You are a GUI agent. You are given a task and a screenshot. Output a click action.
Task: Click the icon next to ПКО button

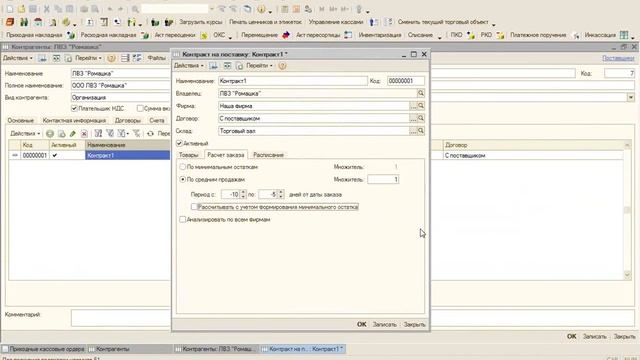point(471,35)
